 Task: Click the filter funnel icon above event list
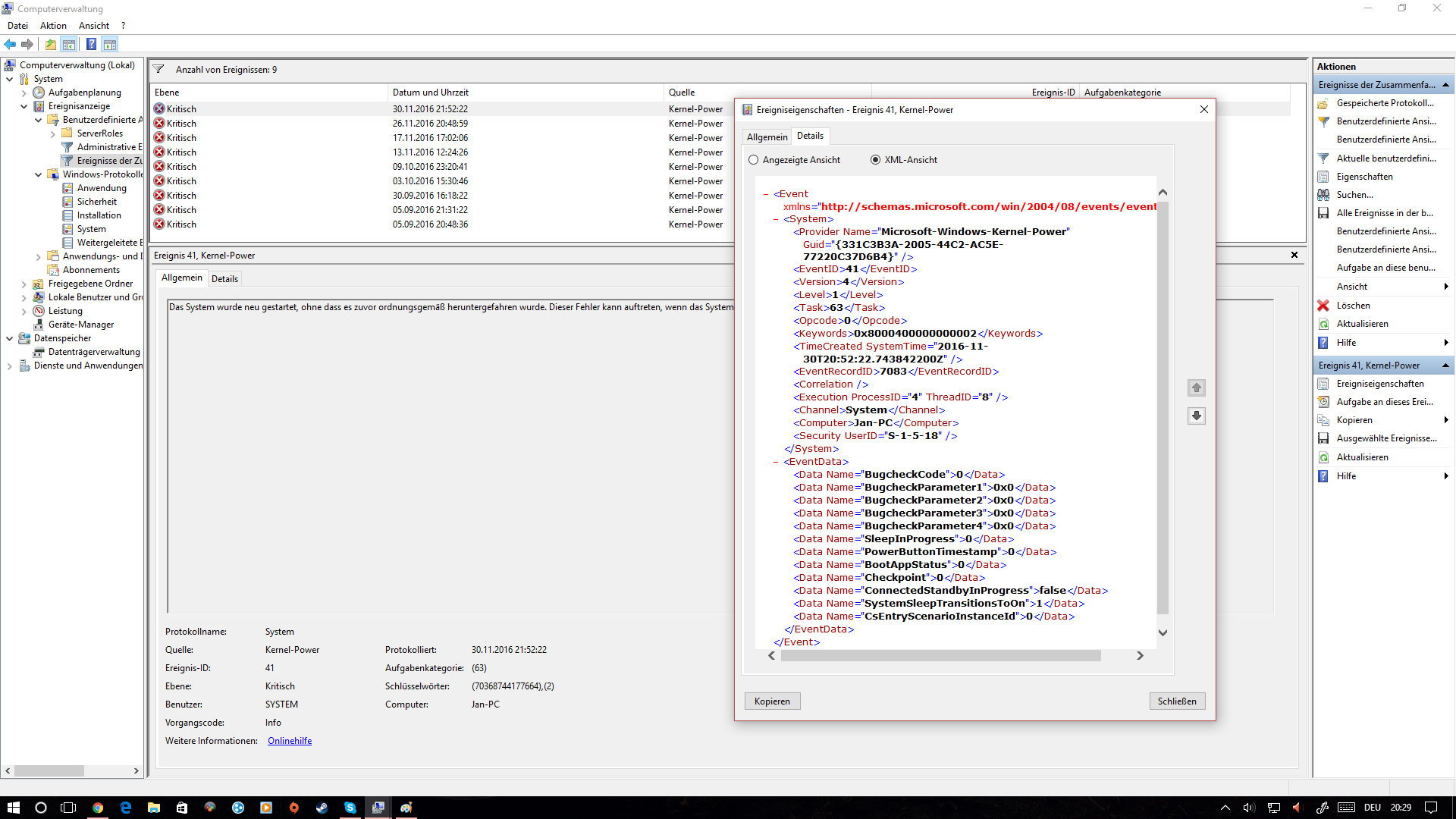click(158, 69)
